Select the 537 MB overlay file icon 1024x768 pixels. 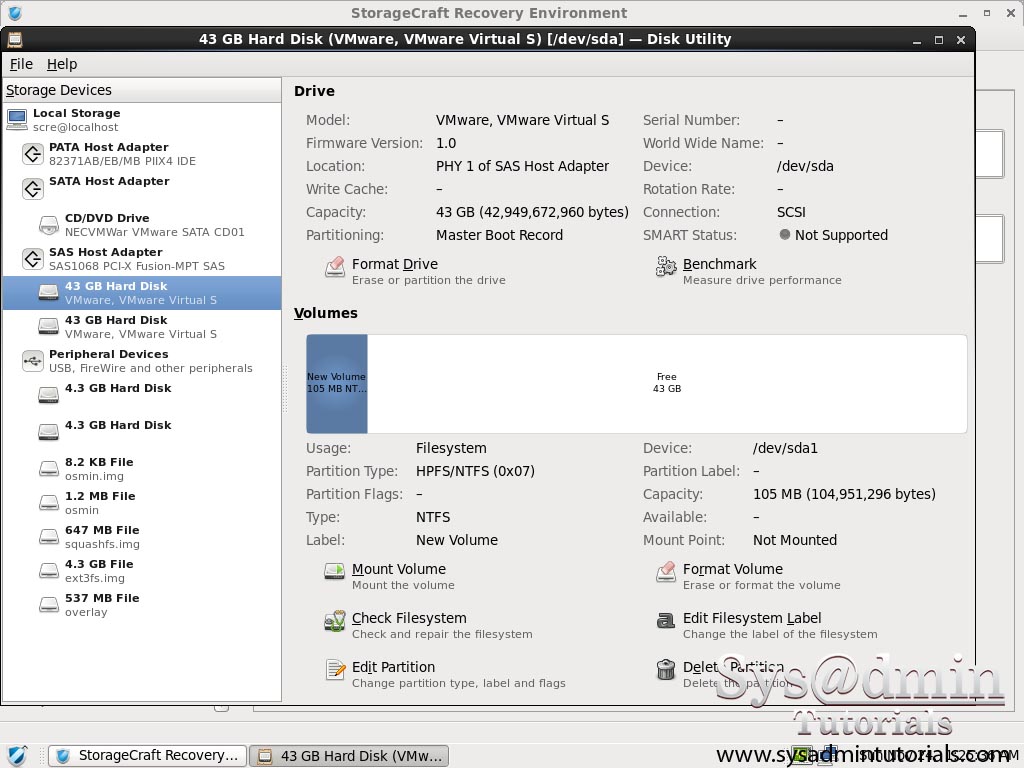pyautogui.click(x=48, y=604)
